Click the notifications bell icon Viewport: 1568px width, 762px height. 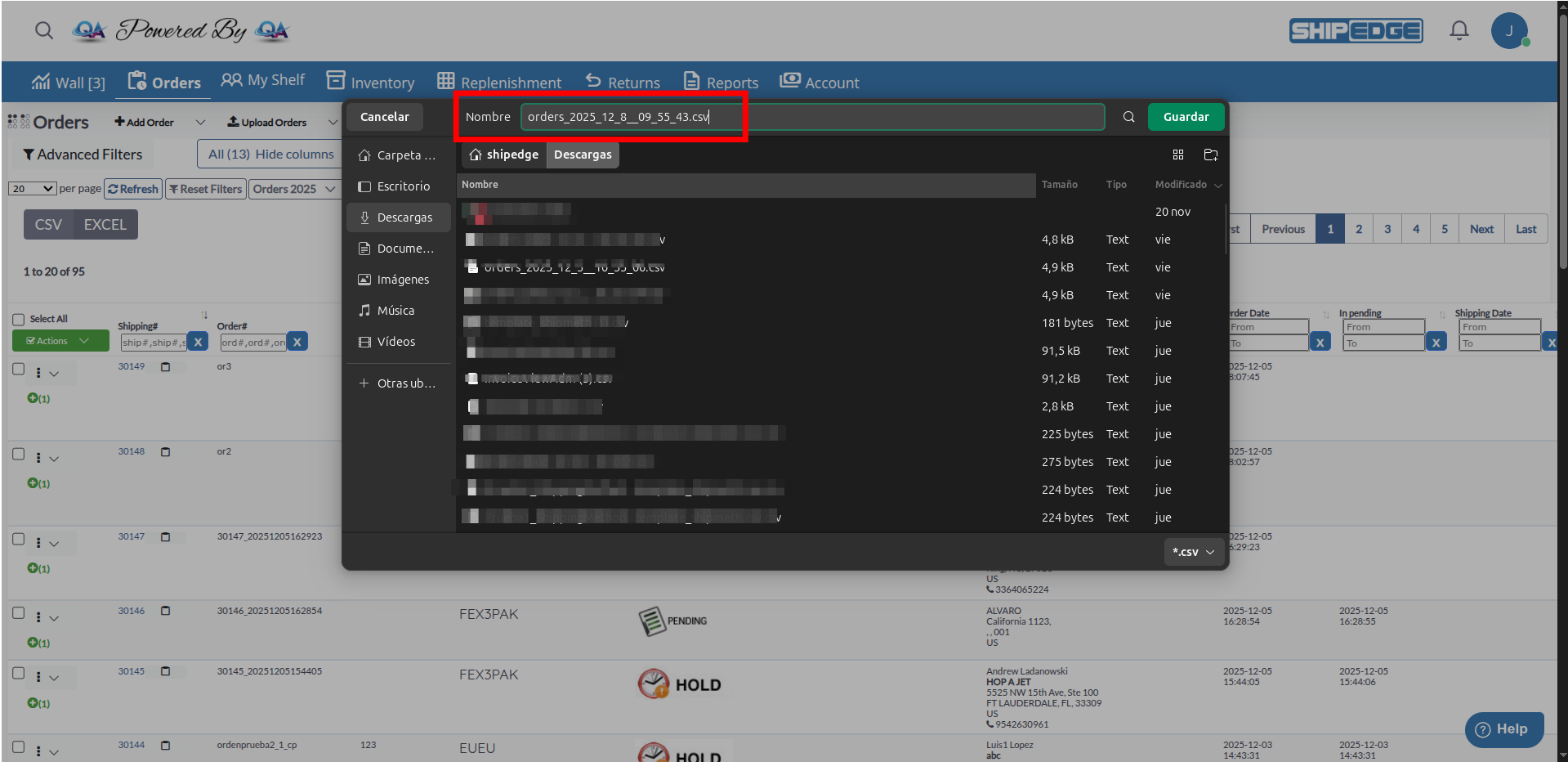point(1459,30)
